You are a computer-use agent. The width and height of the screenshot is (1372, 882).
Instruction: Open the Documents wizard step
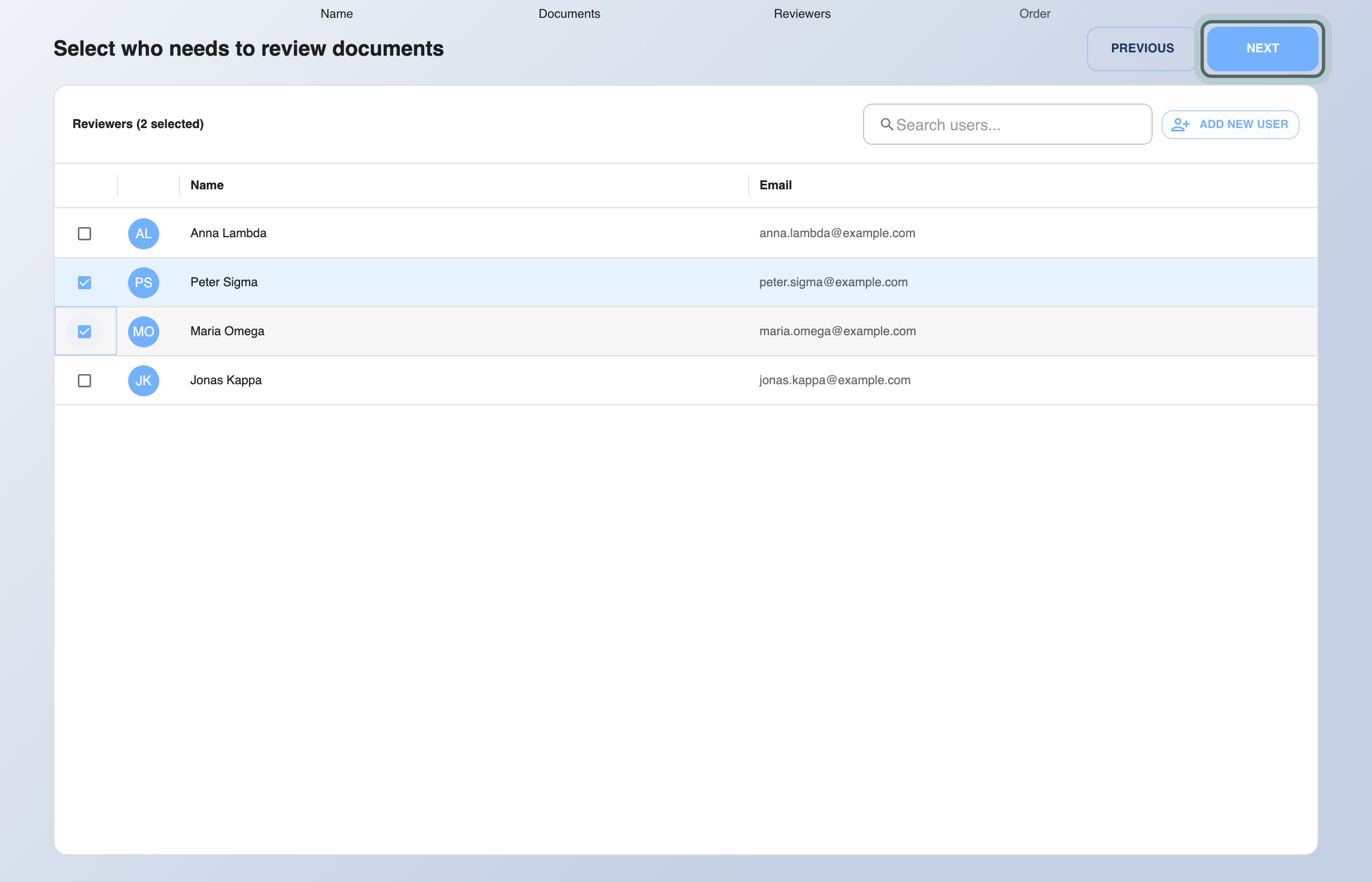click(x=569, y=14)
